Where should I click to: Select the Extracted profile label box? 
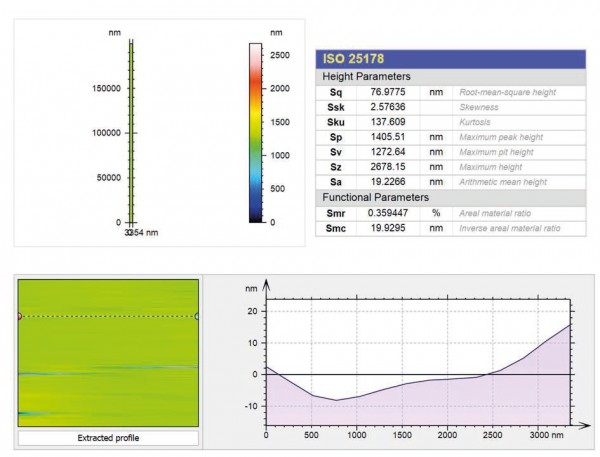click(x=108, y=438)
